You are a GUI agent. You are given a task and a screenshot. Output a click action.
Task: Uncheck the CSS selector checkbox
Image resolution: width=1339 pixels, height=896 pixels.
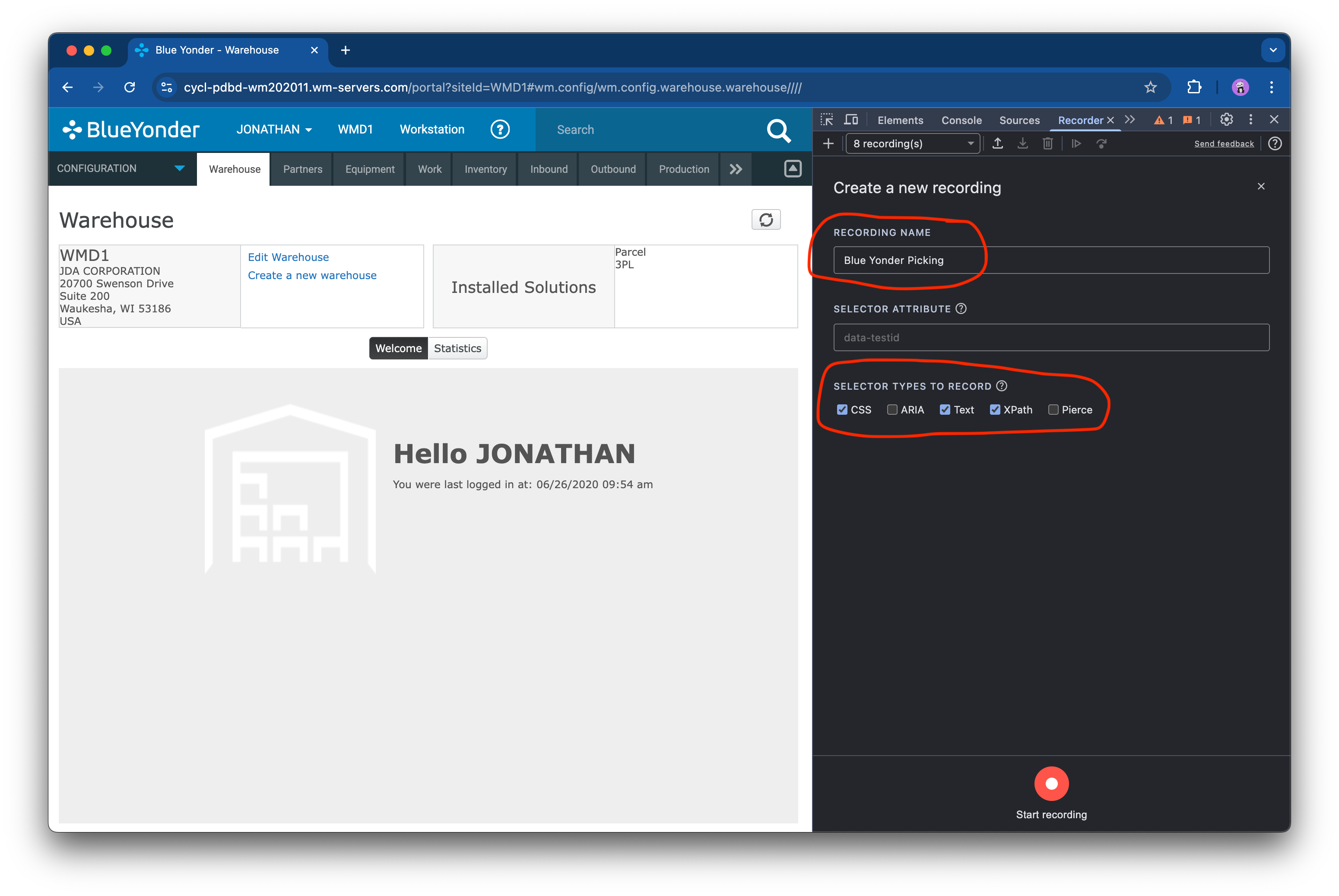[x=842, y=410]
